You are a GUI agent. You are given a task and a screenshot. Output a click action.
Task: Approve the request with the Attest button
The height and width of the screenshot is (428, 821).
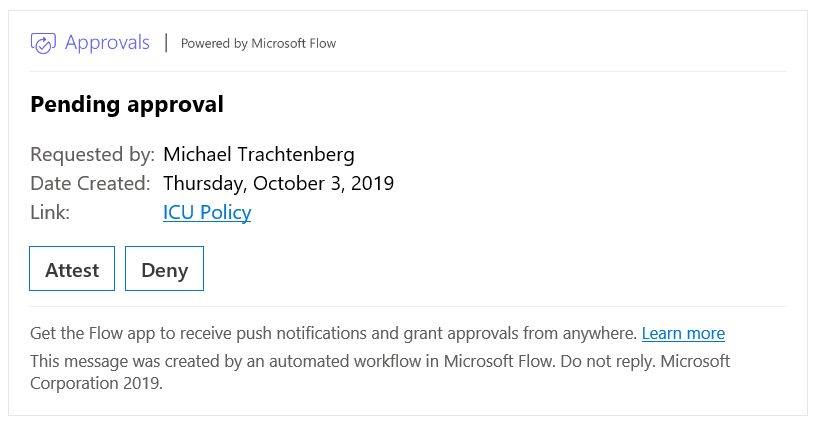coord(72,269)
